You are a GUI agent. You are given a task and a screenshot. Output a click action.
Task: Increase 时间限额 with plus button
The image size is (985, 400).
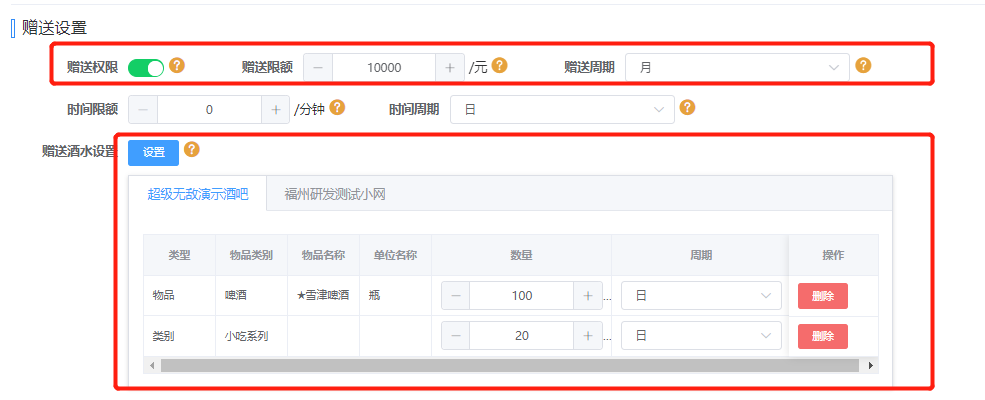point(275,109)
